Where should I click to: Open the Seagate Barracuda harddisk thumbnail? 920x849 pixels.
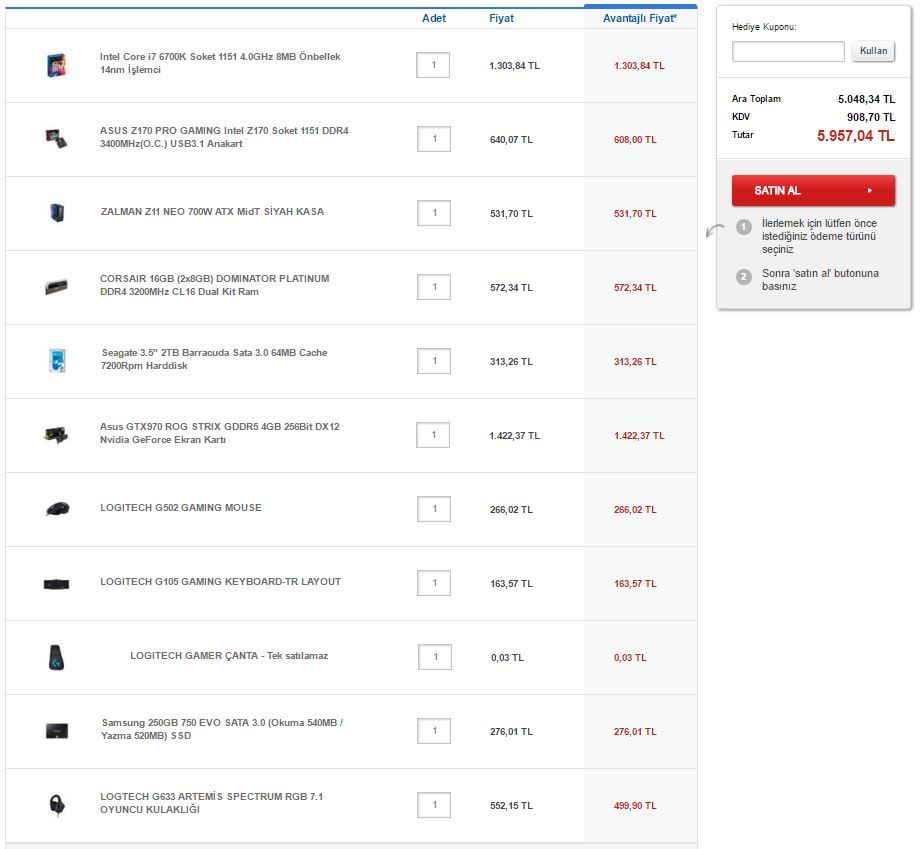point(57,361)
